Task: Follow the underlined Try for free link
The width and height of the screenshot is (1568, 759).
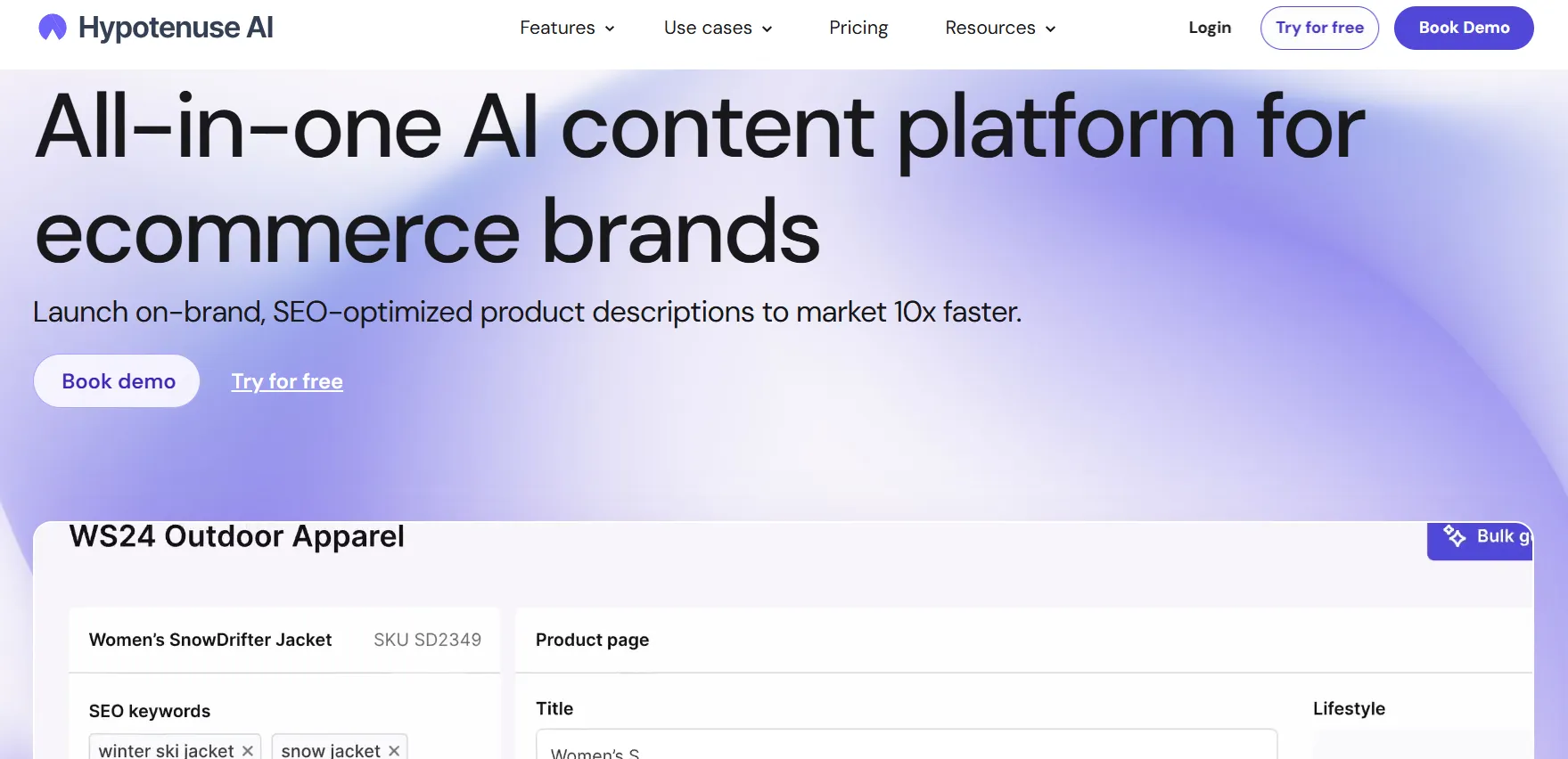Action: point(287,381)
